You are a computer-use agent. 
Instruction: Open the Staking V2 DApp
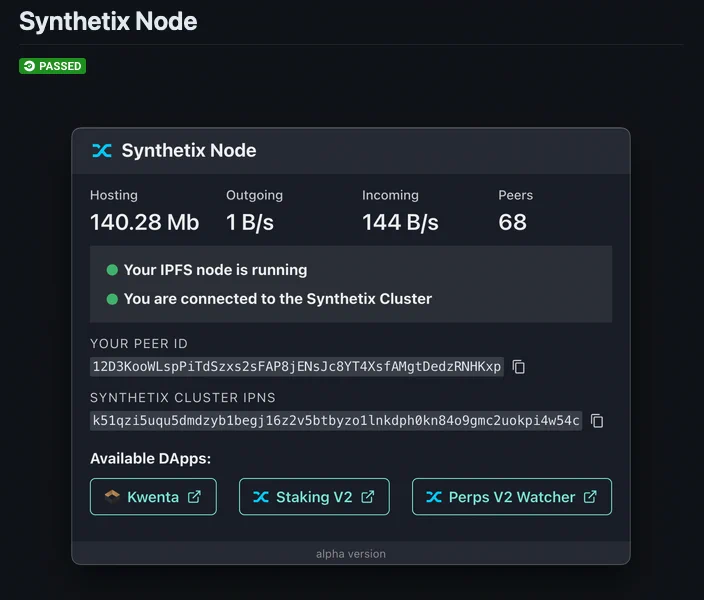[314, 497]
